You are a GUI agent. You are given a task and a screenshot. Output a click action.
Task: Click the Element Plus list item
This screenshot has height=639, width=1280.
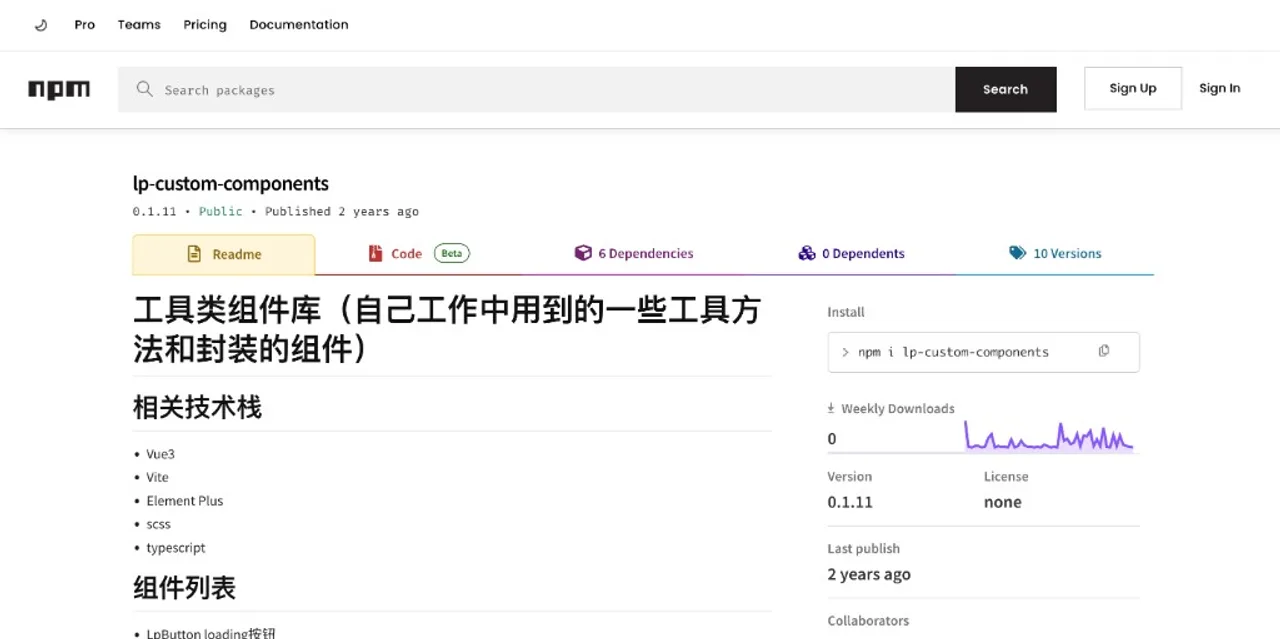click(185, 501)
